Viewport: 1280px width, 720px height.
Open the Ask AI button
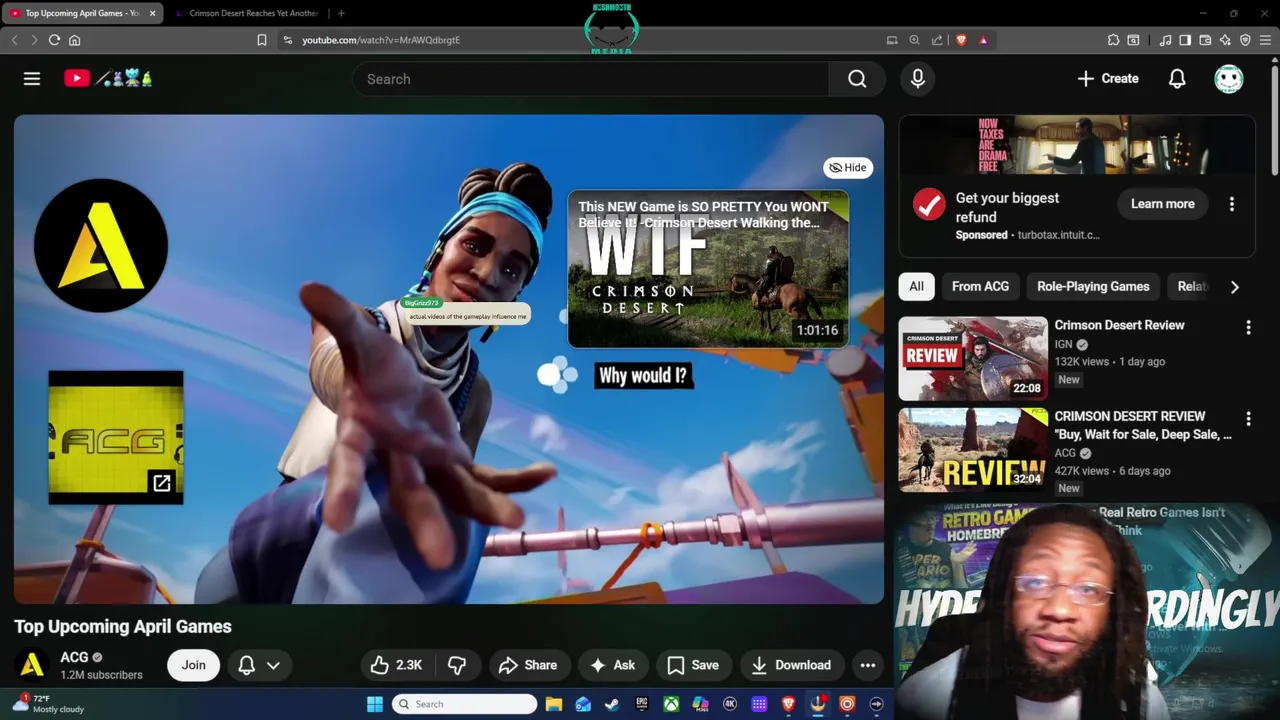pos(612,665)
